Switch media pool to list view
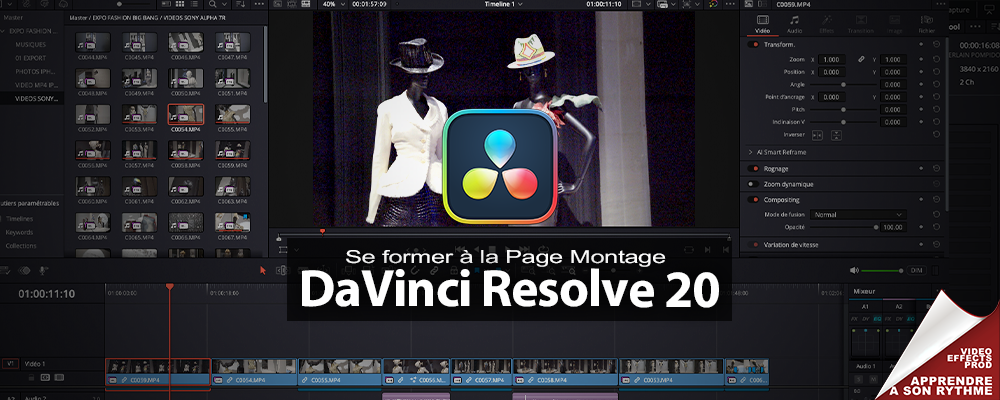 (x=193, y=4)
